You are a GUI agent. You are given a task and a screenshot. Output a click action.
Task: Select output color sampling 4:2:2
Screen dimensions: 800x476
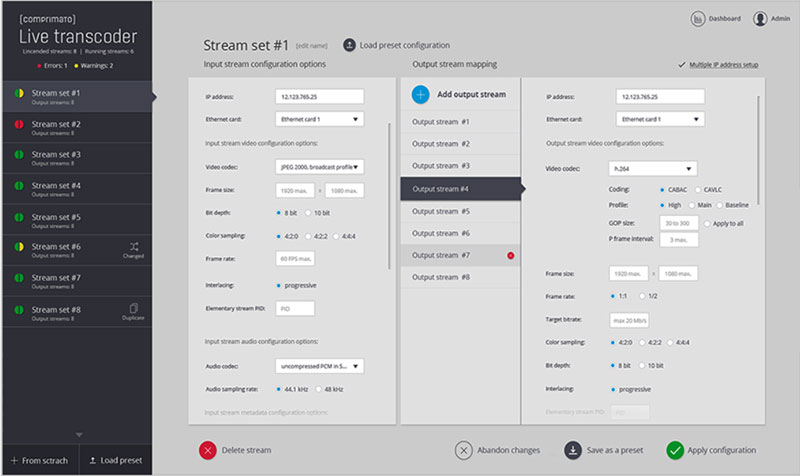[642, 342]
